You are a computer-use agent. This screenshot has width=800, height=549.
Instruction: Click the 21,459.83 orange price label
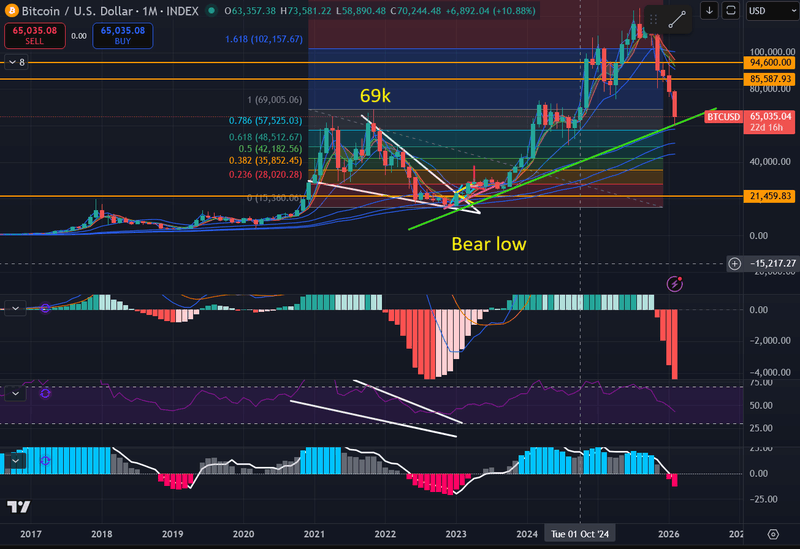click(x=770, y=196)
